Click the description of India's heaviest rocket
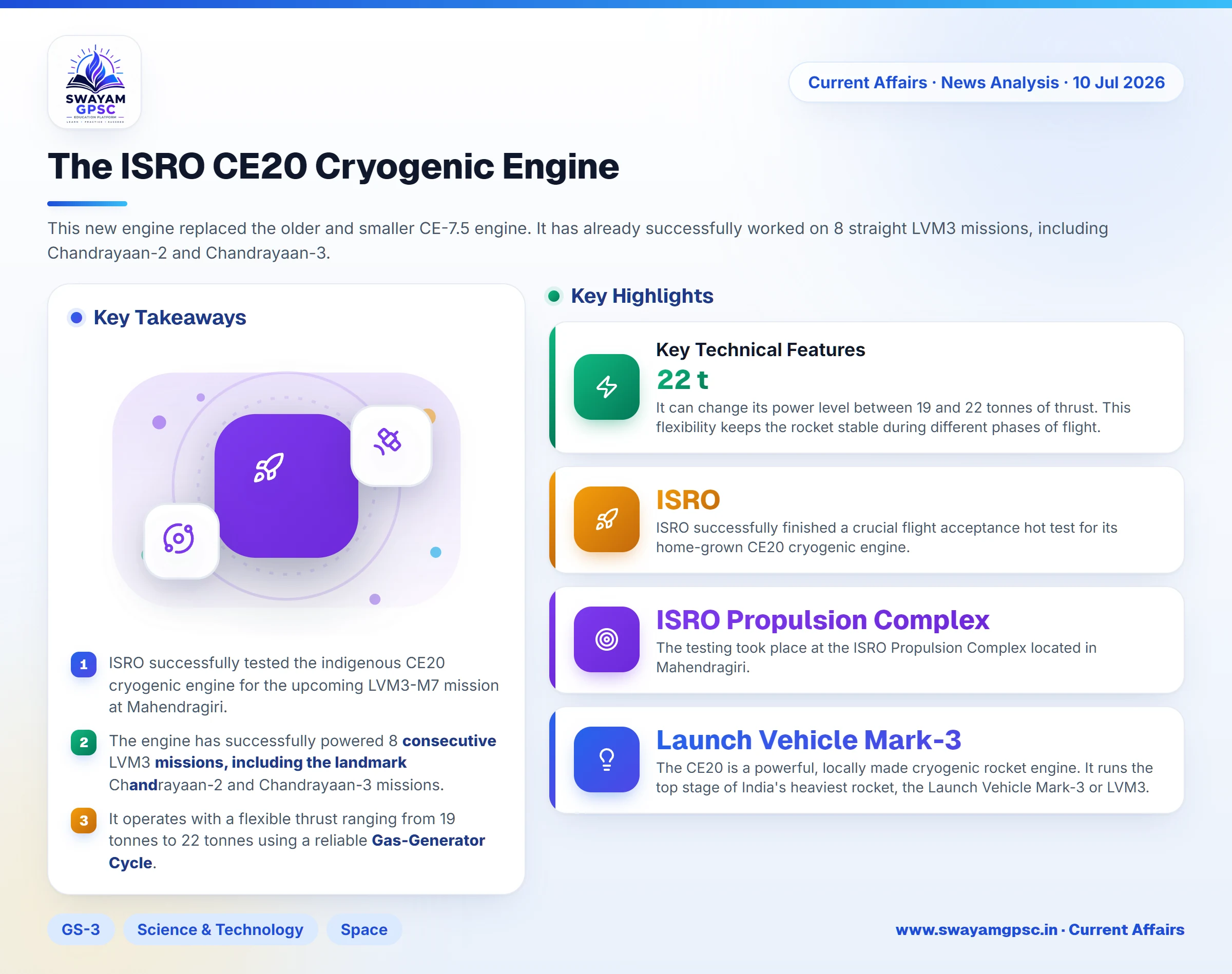This screenshot has height=974, width=1232. pyautogui.click(x=904, y=777)
